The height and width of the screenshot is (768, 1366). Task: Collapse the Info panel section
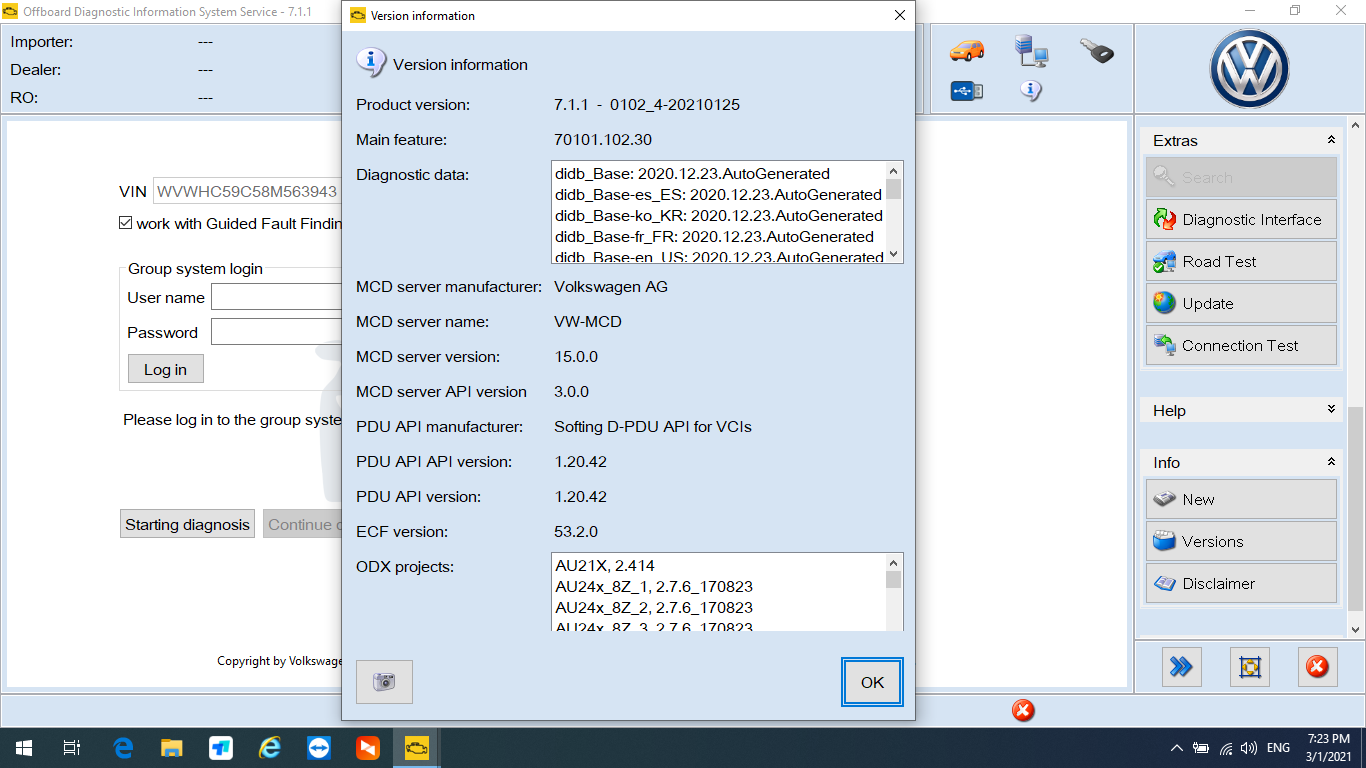click(1330, 462)
